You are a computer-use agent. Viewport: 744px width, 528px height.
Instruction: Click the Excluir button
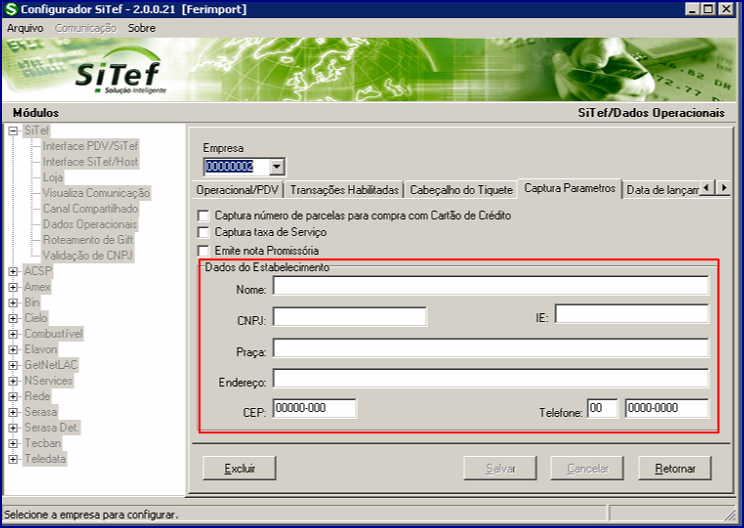pyautogui.click(x=240, y=469)
